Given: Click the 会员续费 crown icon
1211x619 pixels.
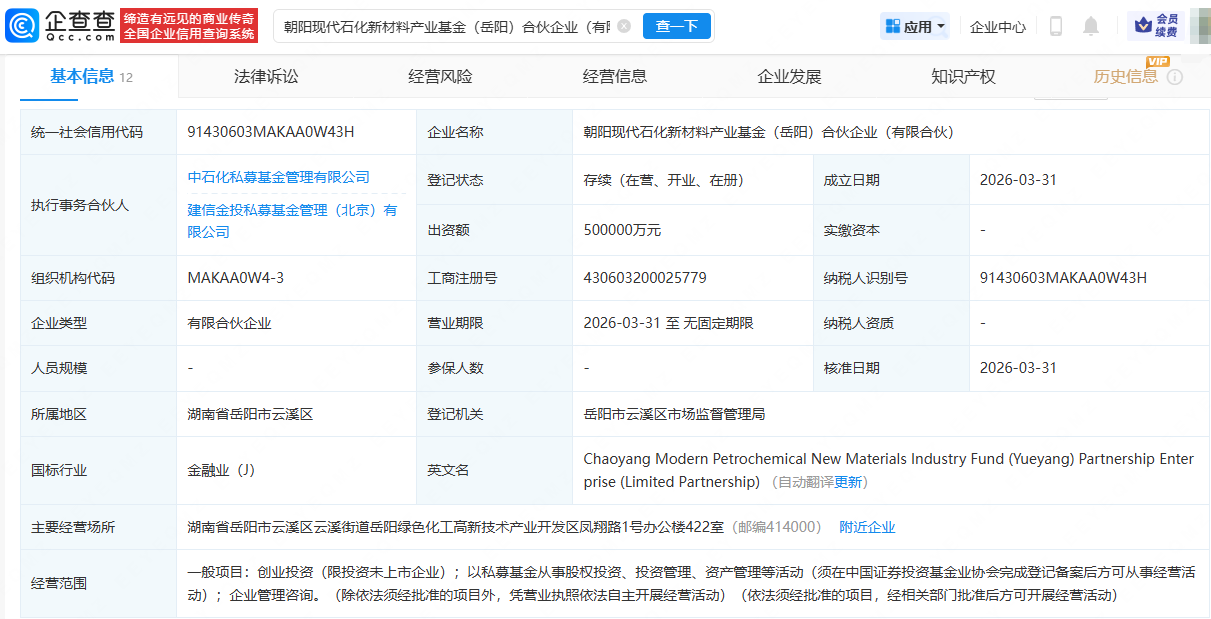Looking at the screenshot, I should click(x=1141, y=25).
